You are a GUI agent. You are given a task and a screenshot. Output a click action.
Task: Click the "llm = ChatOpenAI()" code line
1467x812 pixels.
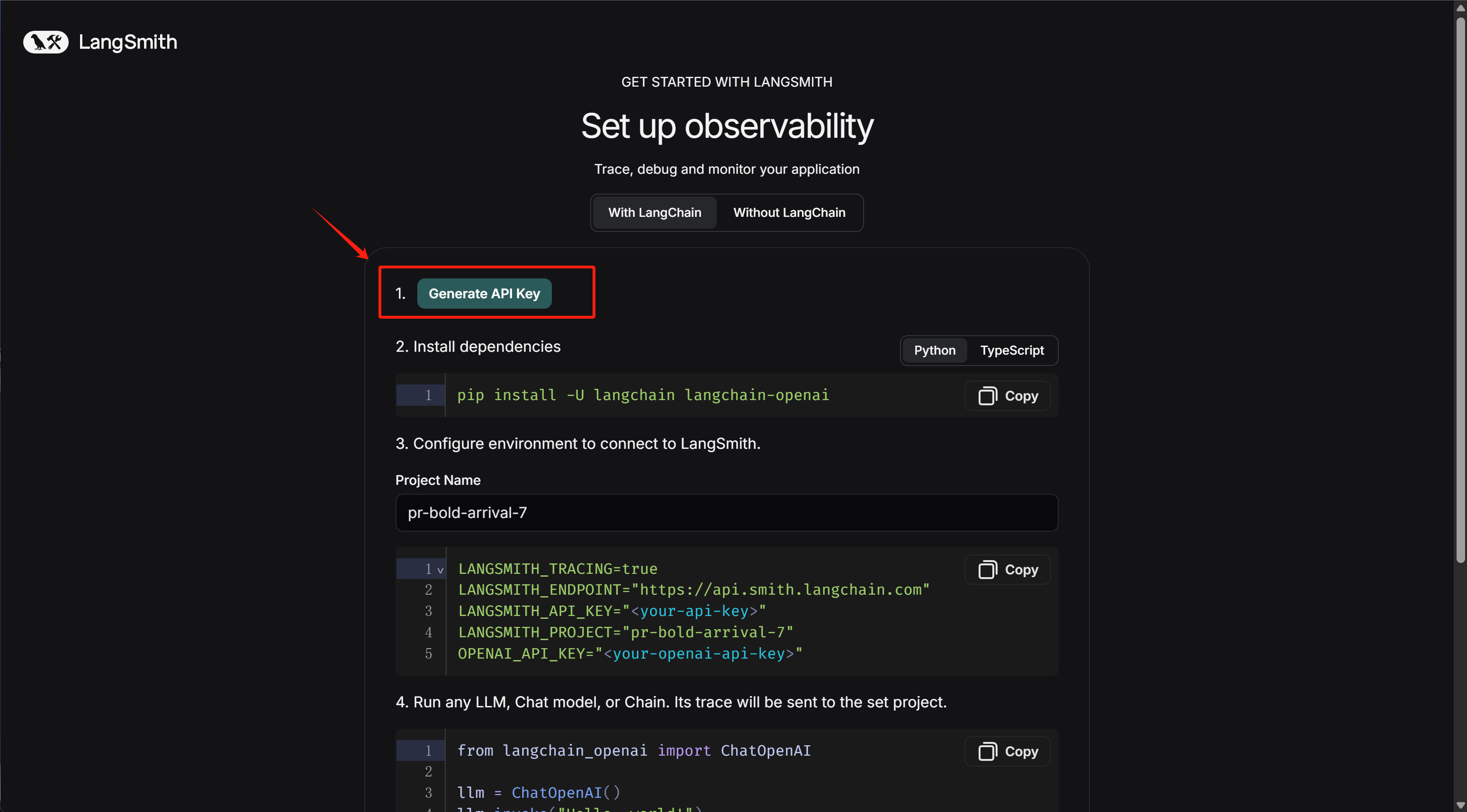pos(539,793)
